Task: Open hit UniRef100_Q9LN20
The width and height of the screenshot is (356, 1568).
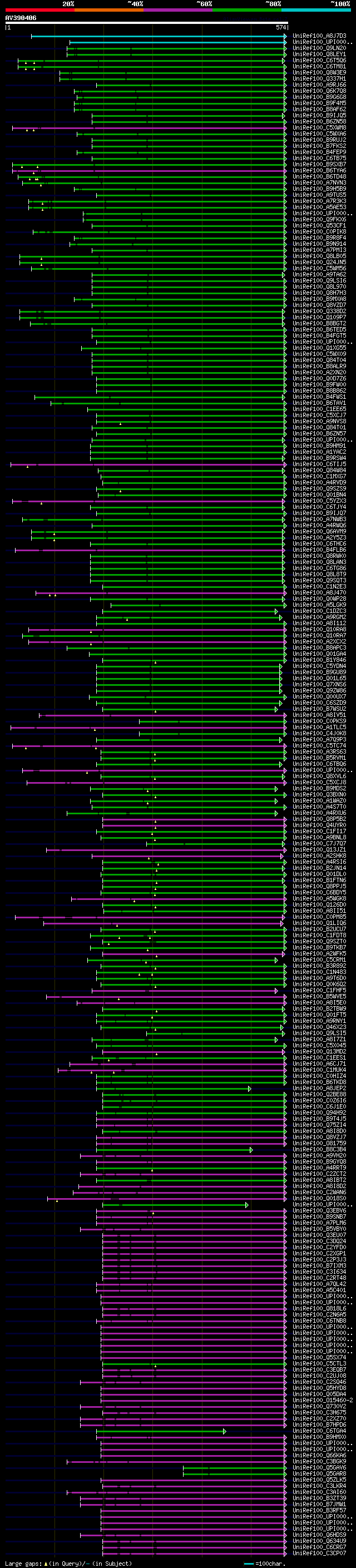Action: click(319, 48)
